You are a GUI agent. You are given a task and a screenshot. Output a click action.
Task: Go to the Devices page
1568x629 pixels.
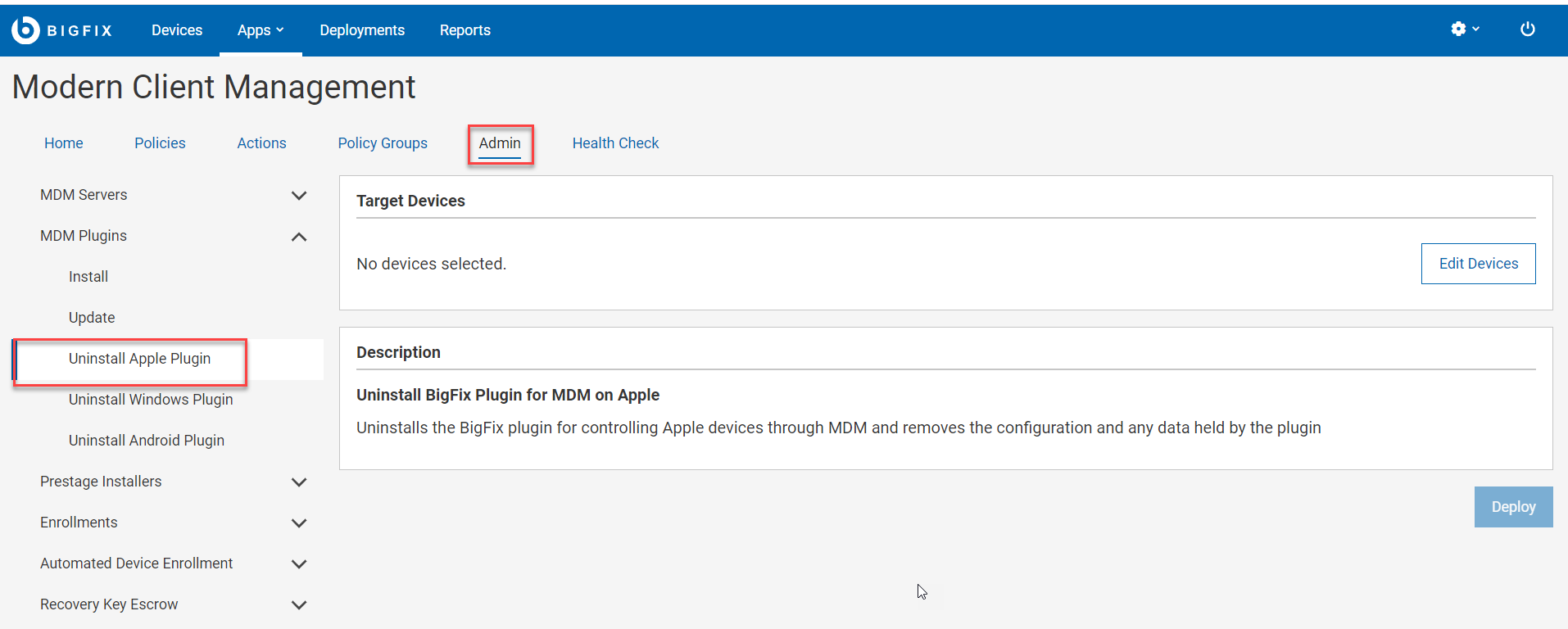click(177, 30)
